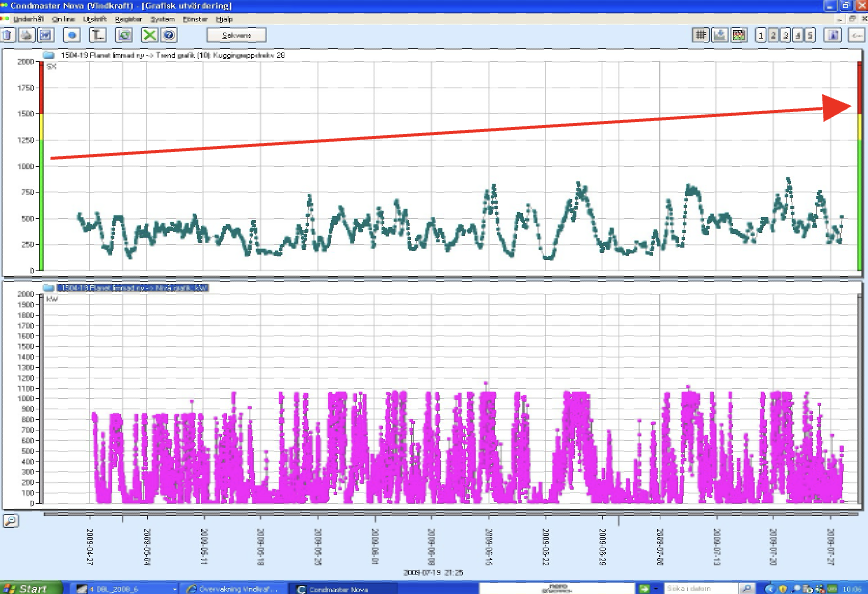Select graph layout number 5
Image resolution: width=868 pixels, height=594 pixels.
(809, 35)
